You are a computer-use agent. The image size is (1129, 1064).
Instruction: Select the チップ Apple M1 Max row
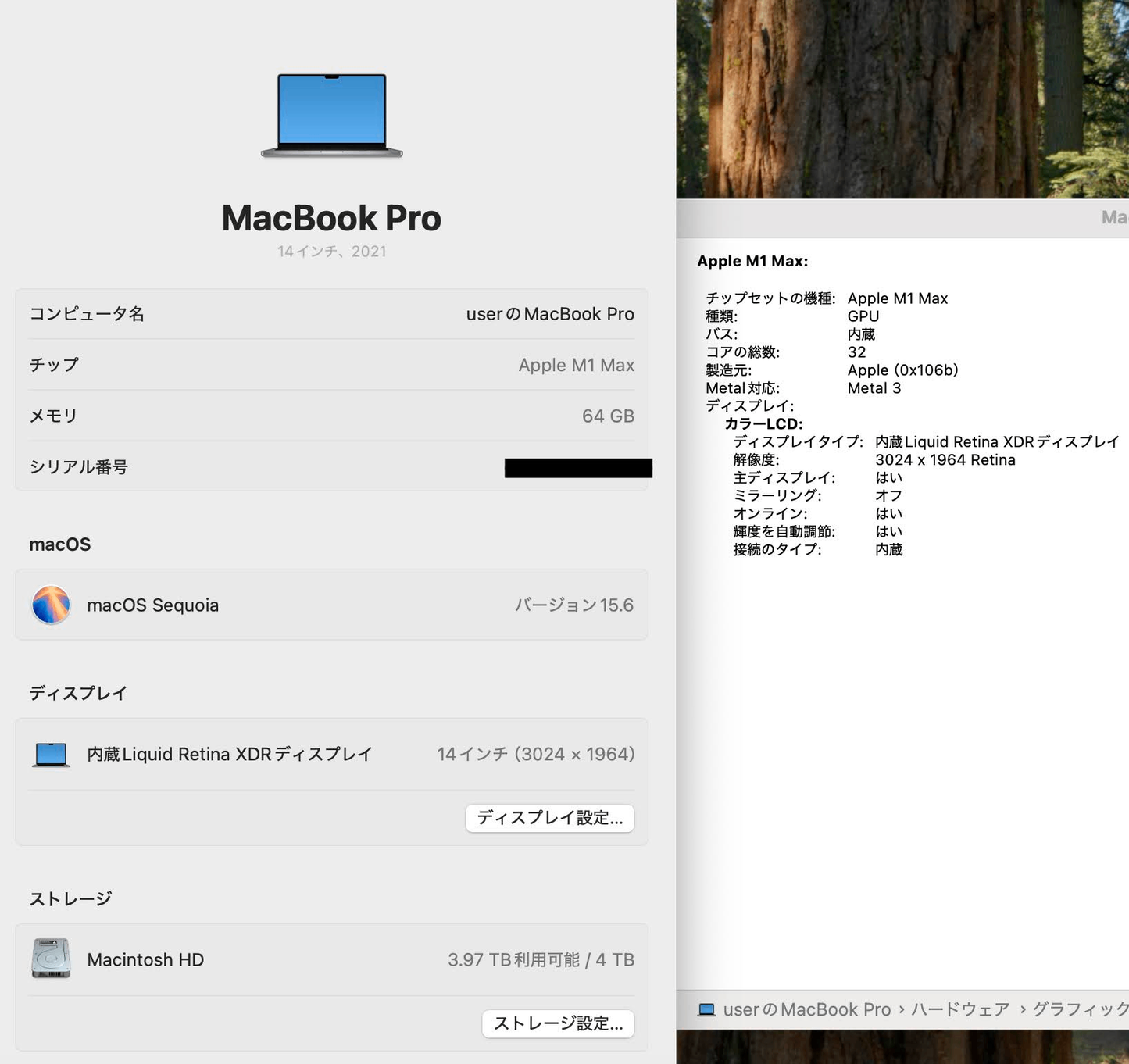pos(331,365)
